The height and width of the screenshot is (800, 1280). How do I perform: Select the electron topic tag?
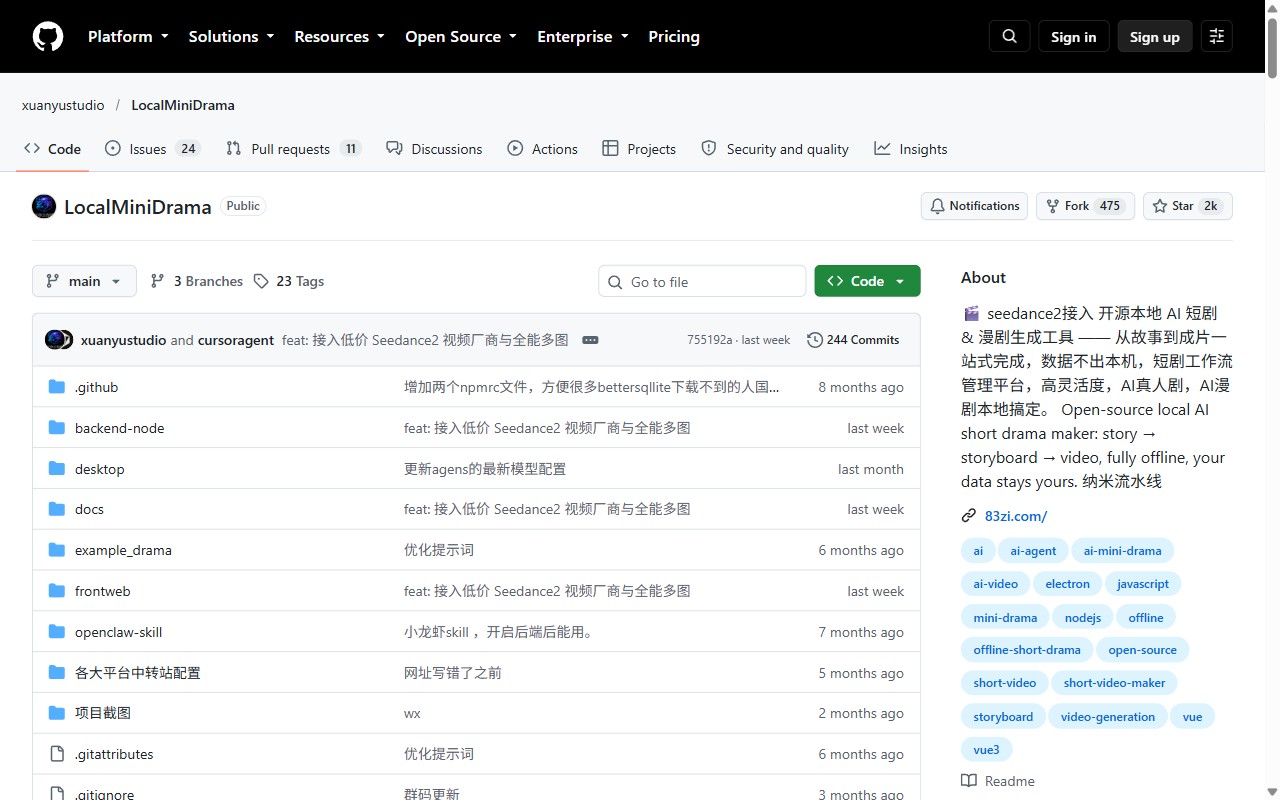click(1068, 584)
